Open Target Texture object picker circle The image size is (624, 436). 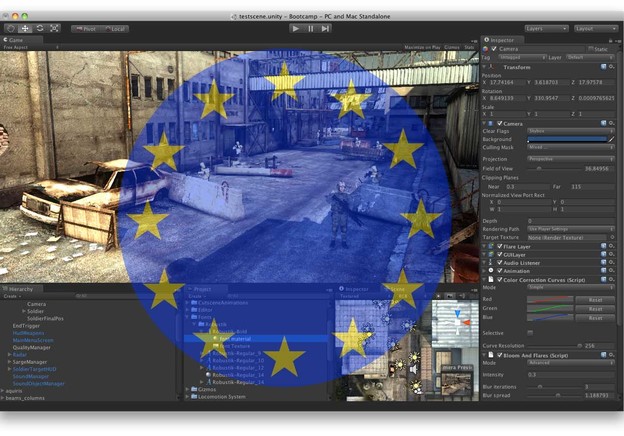pyautogui.click(x=612, y=237)
